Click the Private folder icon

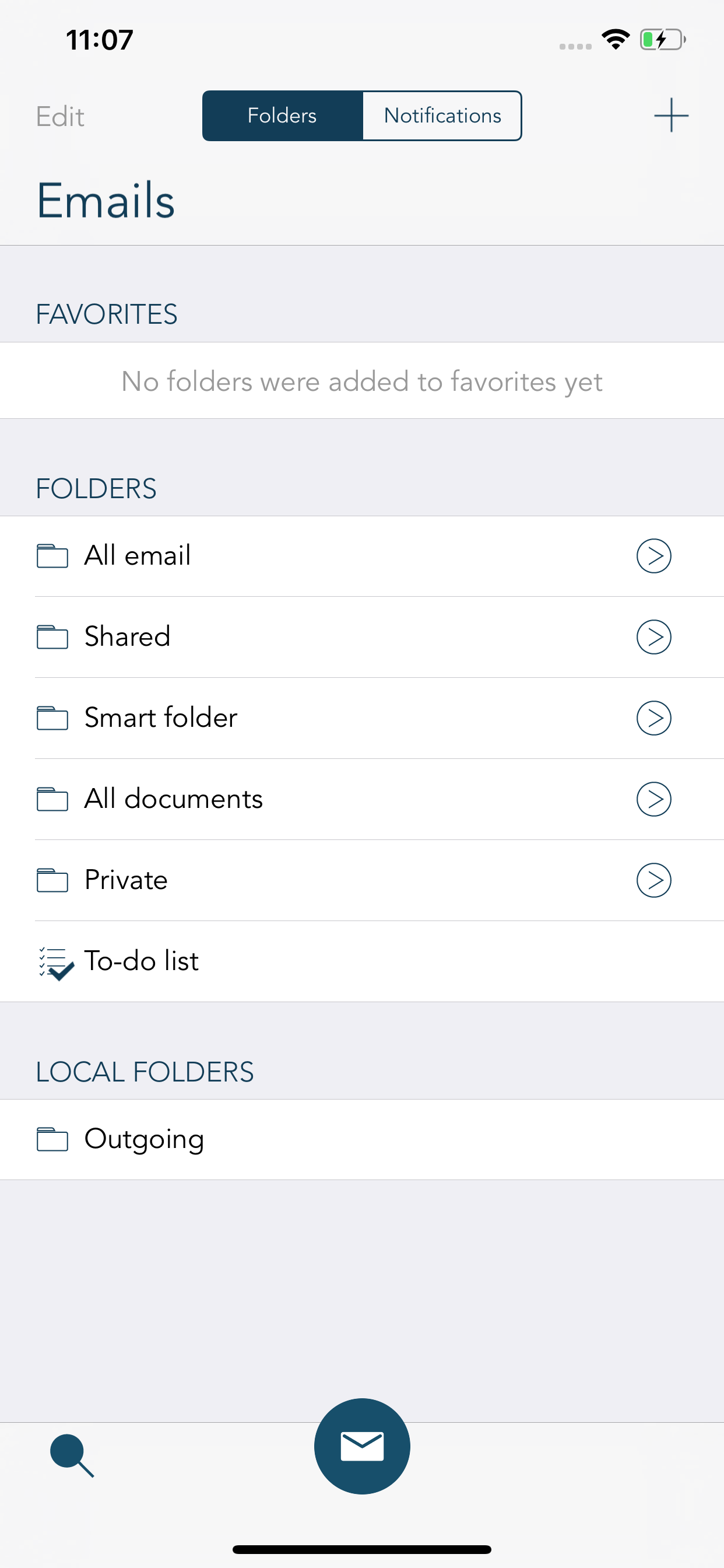pos(52,880)
